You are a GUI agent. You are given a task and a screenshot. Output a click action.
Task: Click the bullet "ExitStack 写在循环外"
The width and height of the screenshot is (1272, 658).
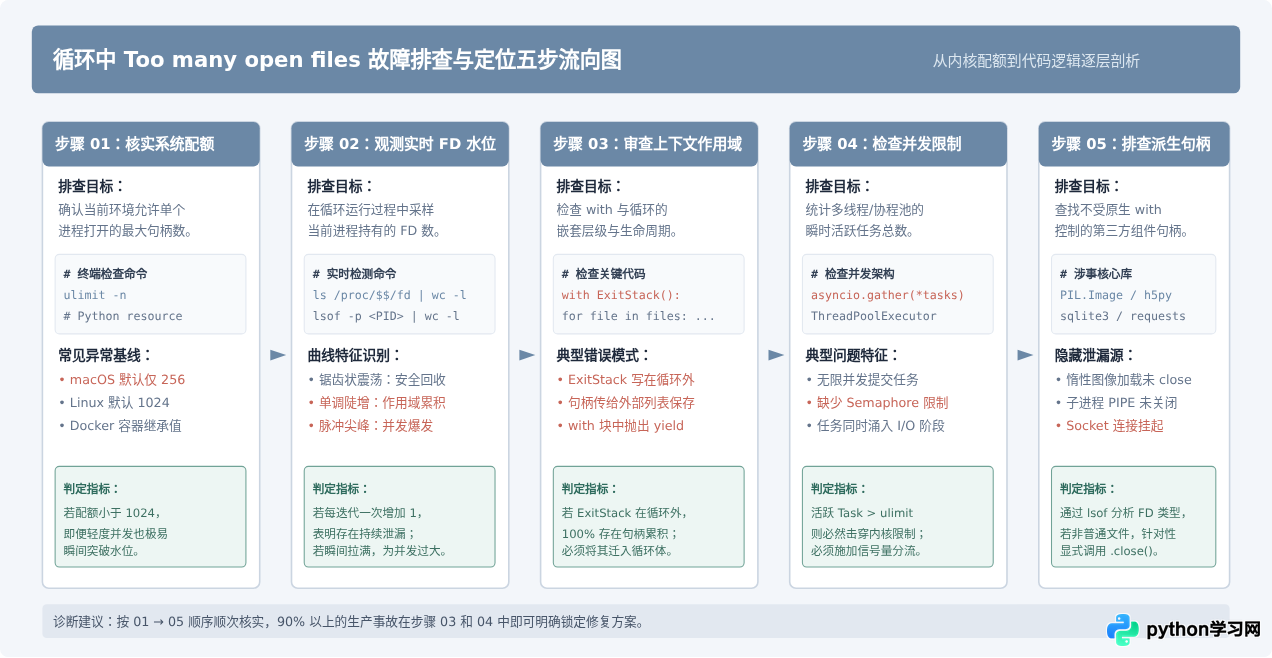coord(626,380)
